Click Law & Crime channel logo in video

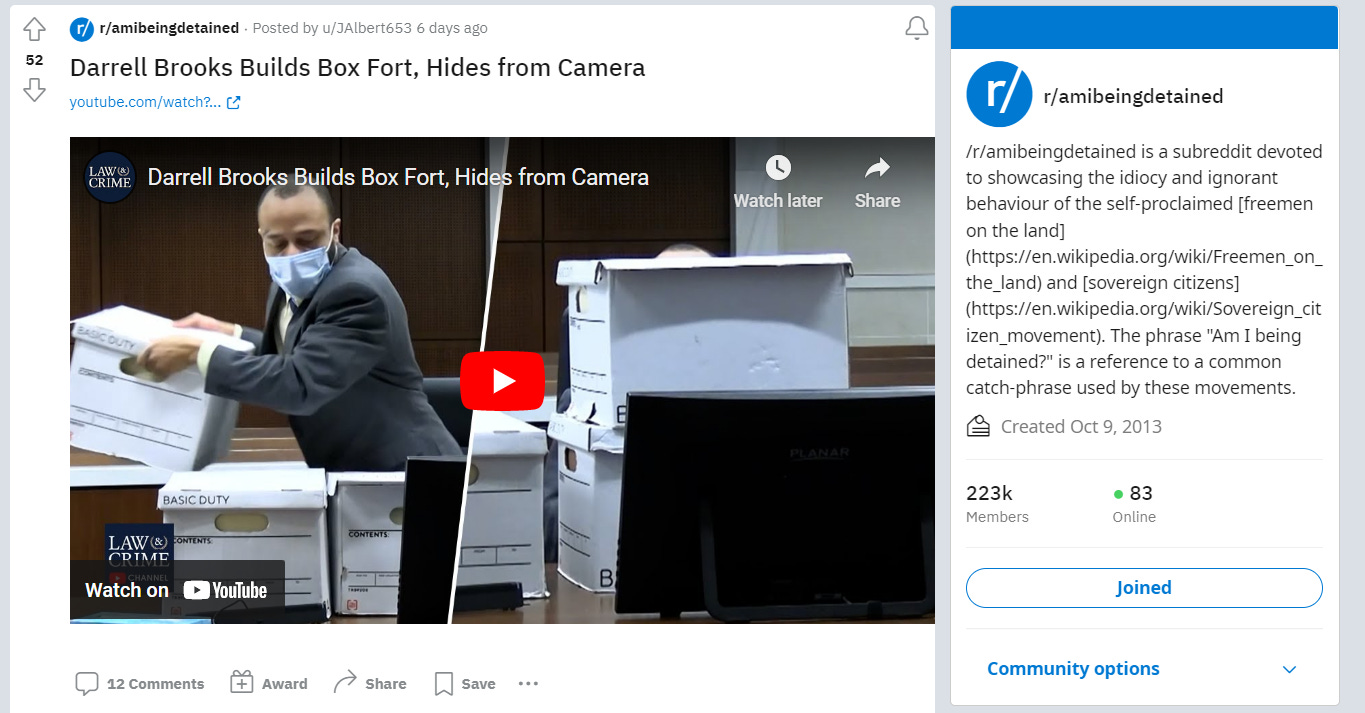click(x=110, y=178)
